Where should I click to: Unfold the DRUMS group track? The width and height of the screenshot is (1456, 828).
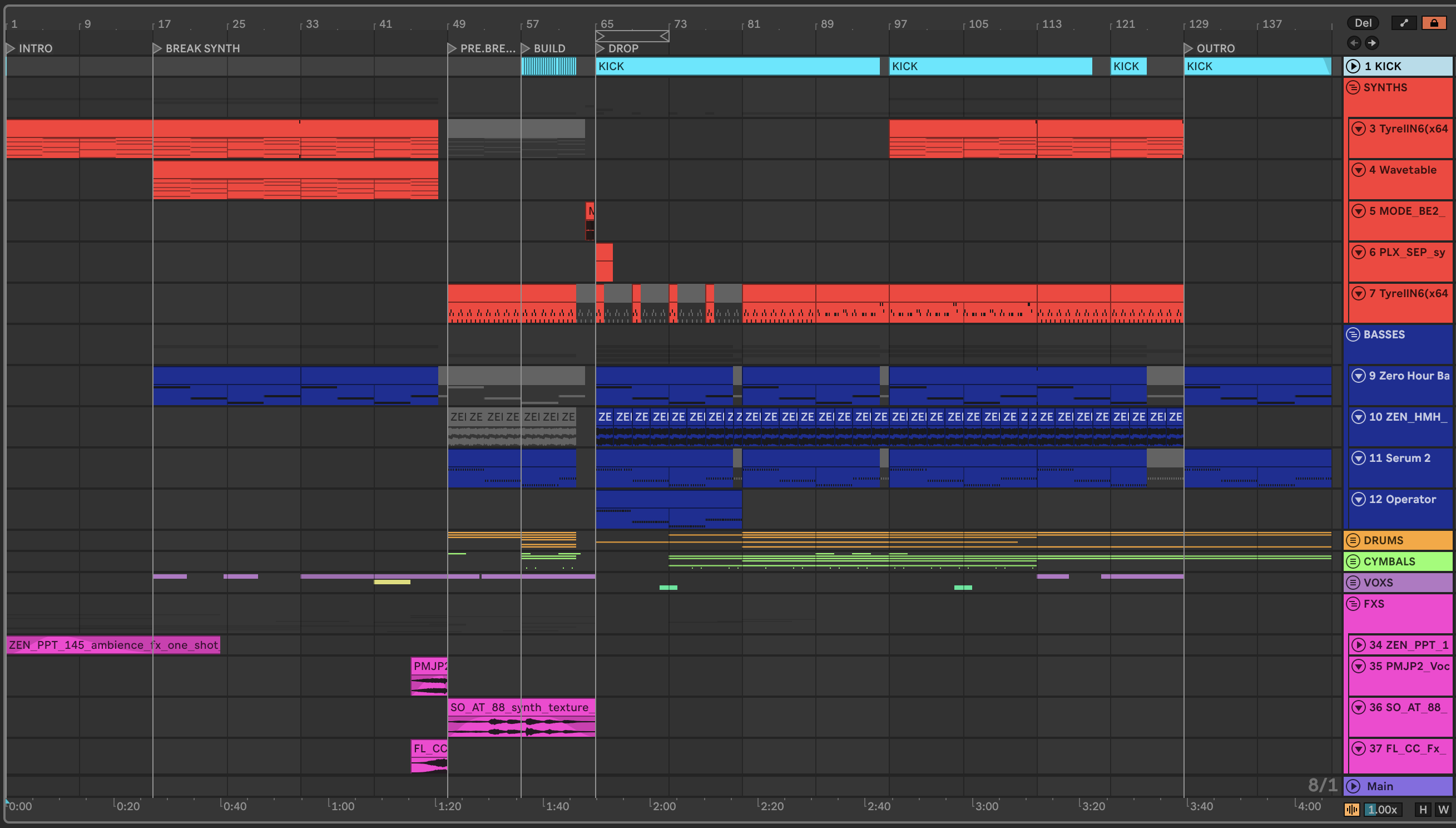point(1353,540)
